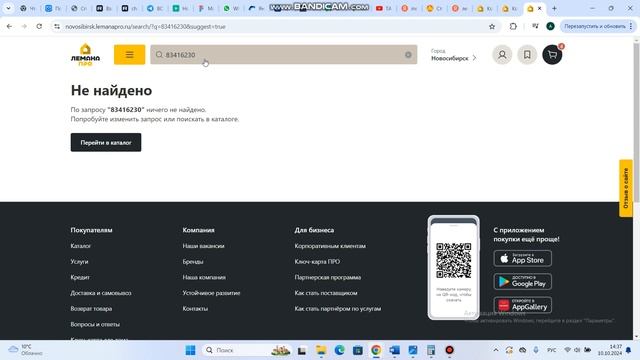Open the Возврат товара link
The height and width of the screenshot is (360, 640).
pyautogui.click(x=91, y=309)
